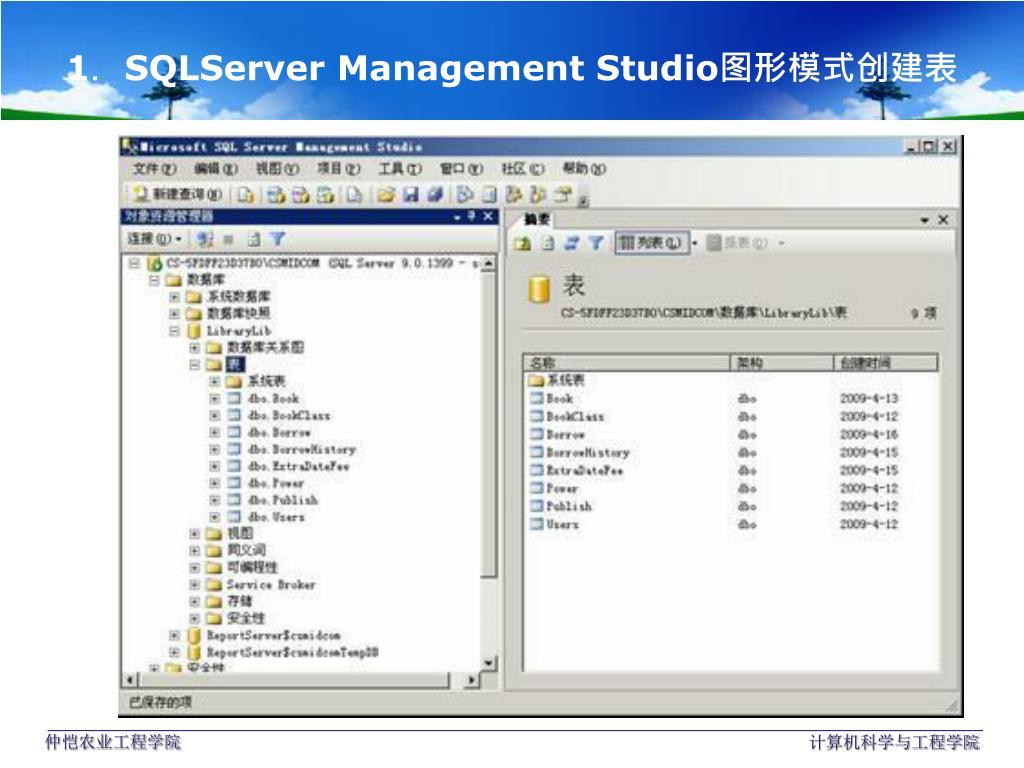The width and height of the screenshot is (1024, 768).
Task: Open the Summary pane window-list dropdown arrow
Action: point(924,220)
